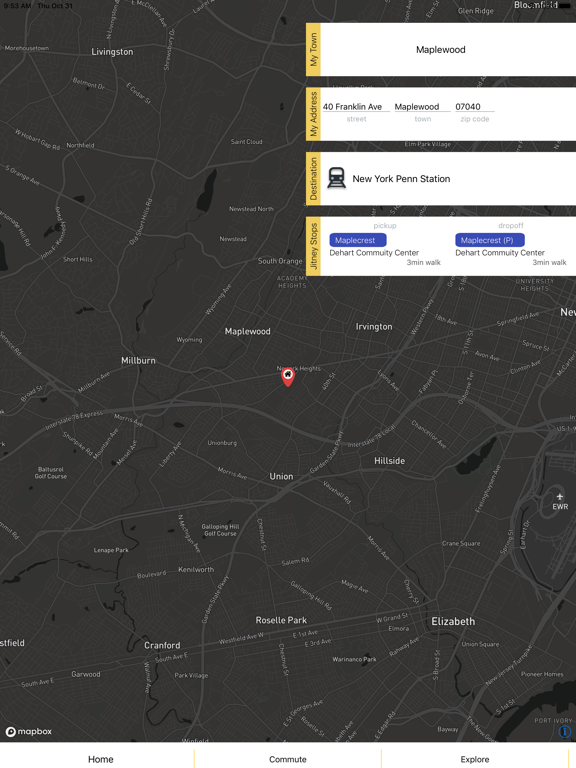Click the Kenilworth map label
This screenshot has height=768, width=576.
[x=196, y=570]
